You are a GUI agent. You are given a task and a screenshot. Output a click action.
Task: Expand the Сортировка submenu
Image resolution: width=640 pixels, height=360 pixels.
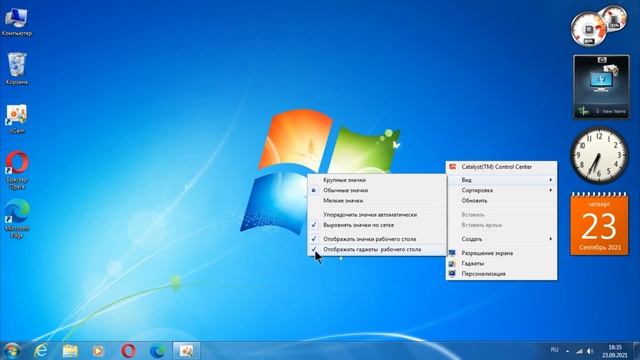pos(501,190)
